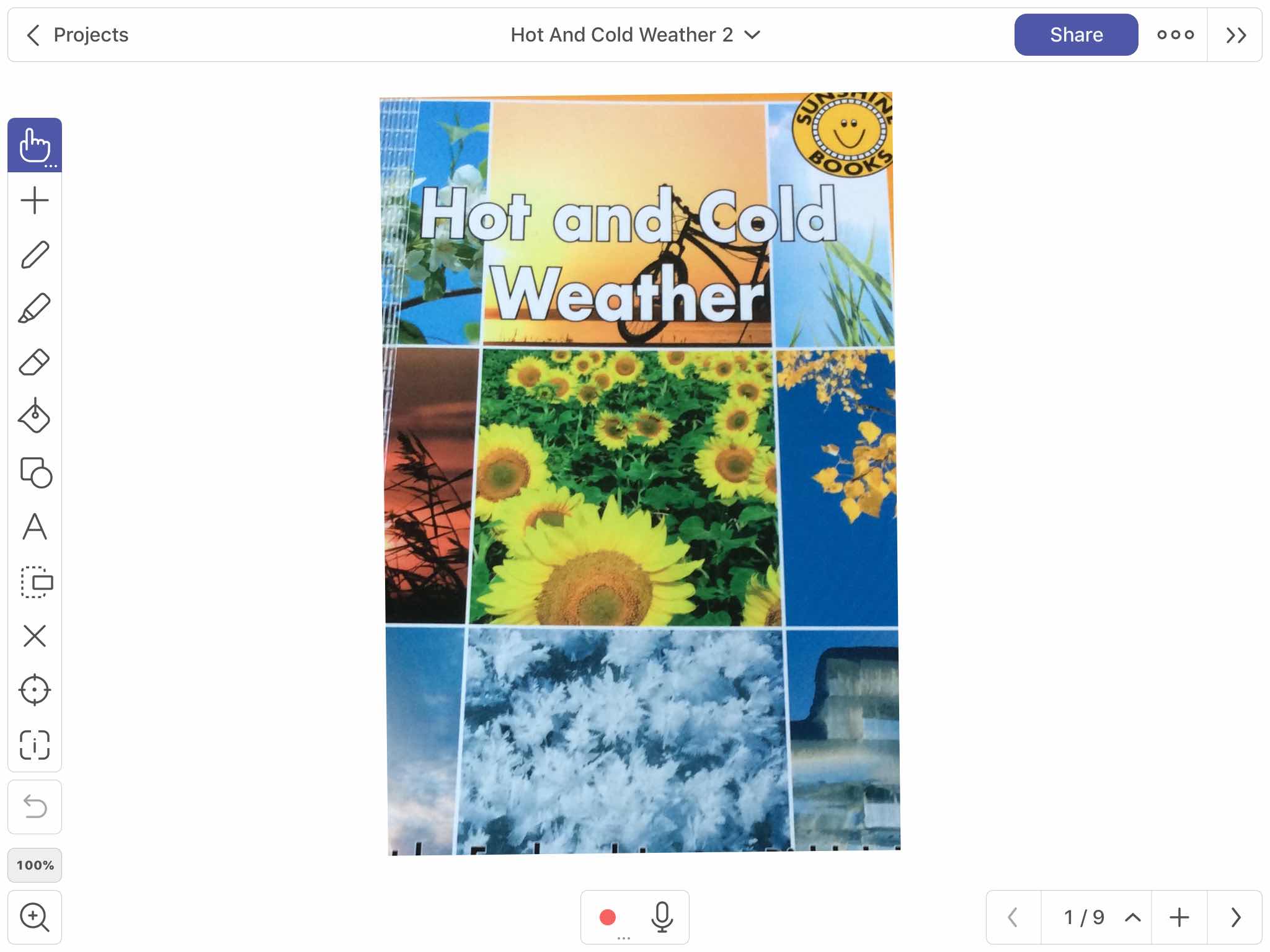The height and width of the screenshot is (952, 1270).
Task: Toggle the inspector info tool
Action: 35,744
